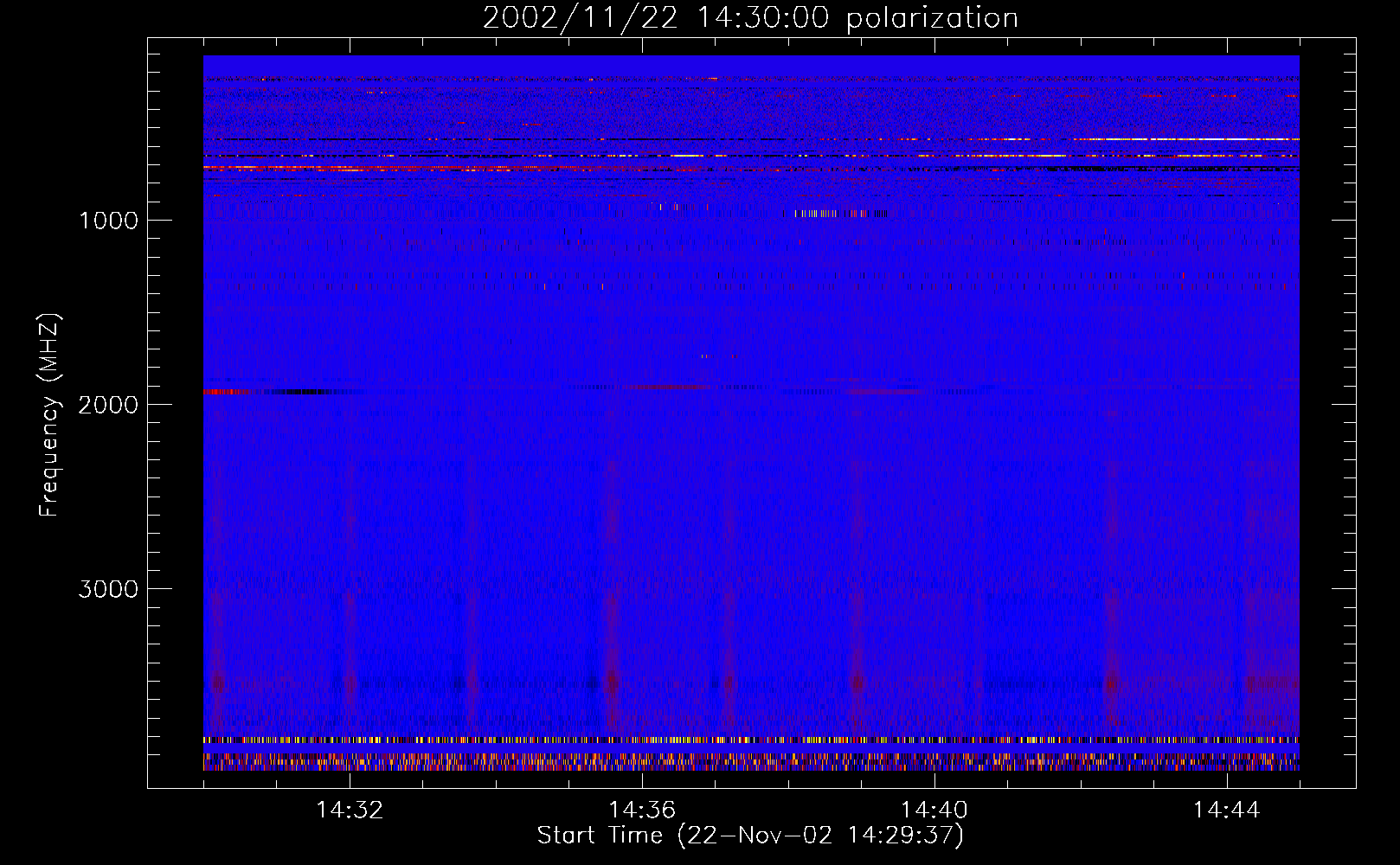Viewport: 1400px width, 865px height.
Task: Click the 2000 frequency tick label
Action: (108, 405)
